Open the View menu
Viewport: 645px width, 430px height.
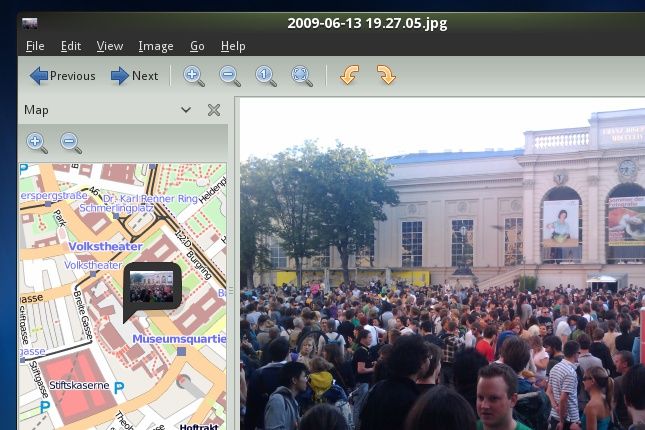click(110, 46)
